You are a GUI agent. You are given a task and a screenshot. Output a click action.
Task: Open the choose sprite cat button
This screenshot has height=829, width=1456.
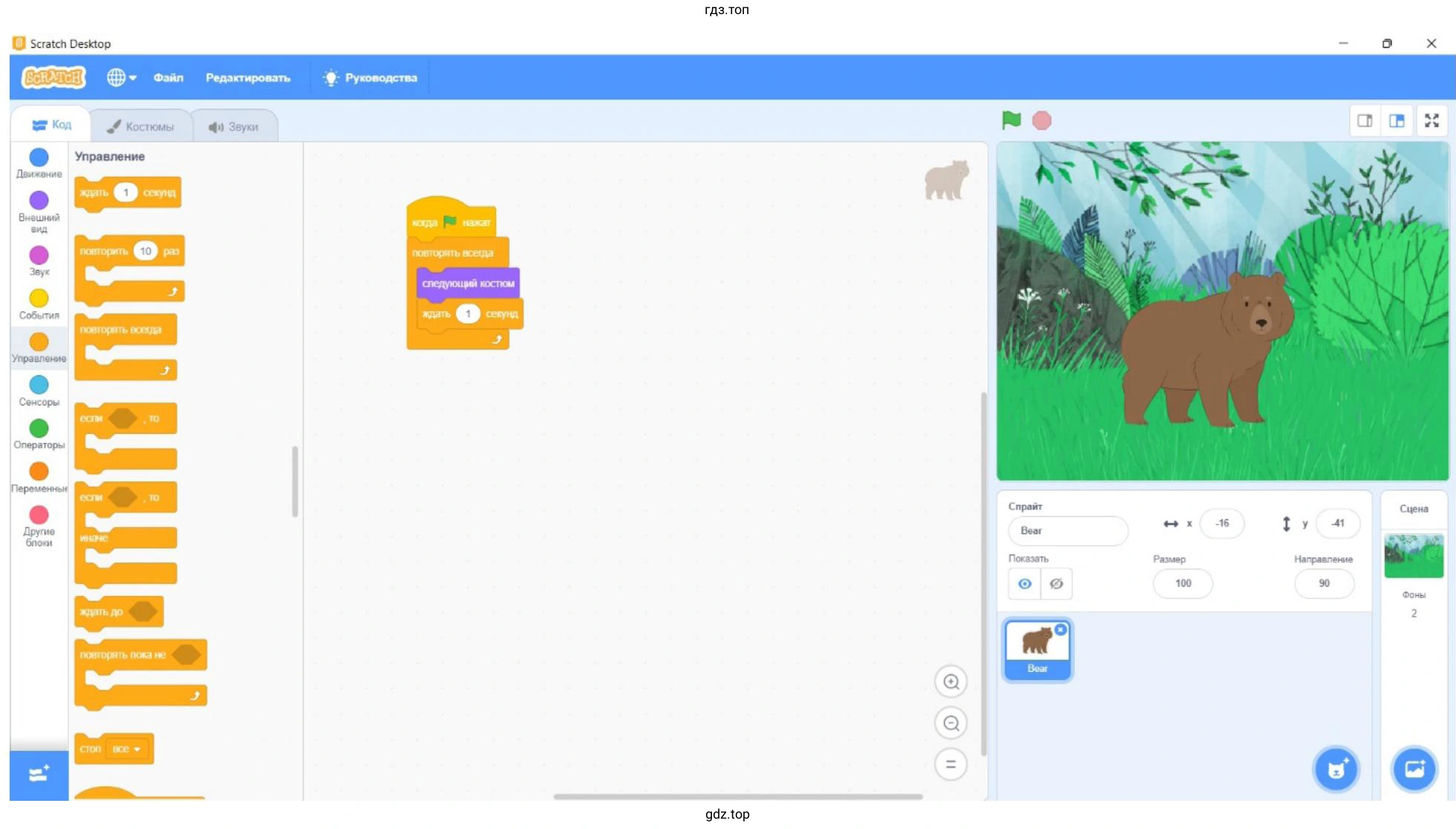pyautogui.click(x=1336, y=770)
